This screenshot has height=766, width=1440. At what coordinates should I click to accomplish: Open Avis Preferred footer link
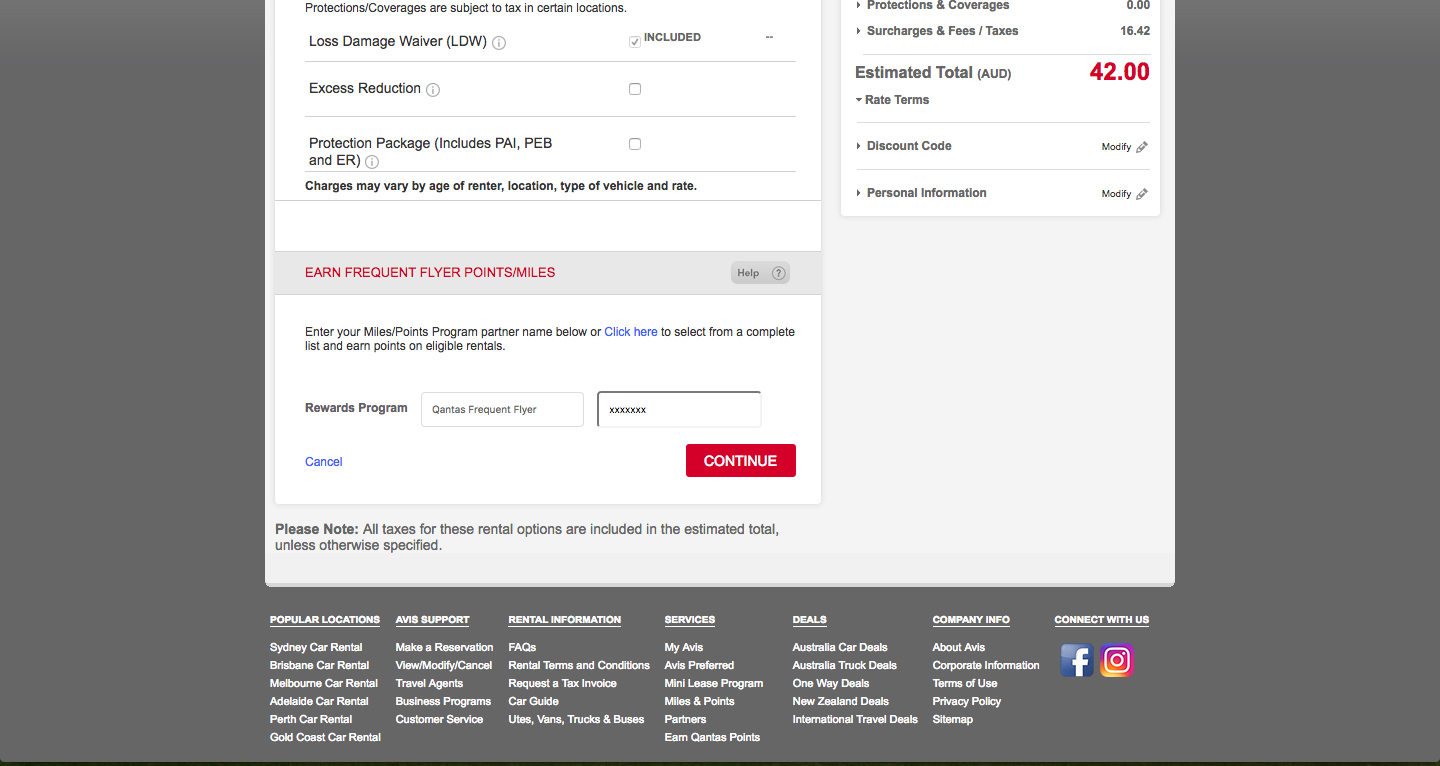(x=699, y=665)
